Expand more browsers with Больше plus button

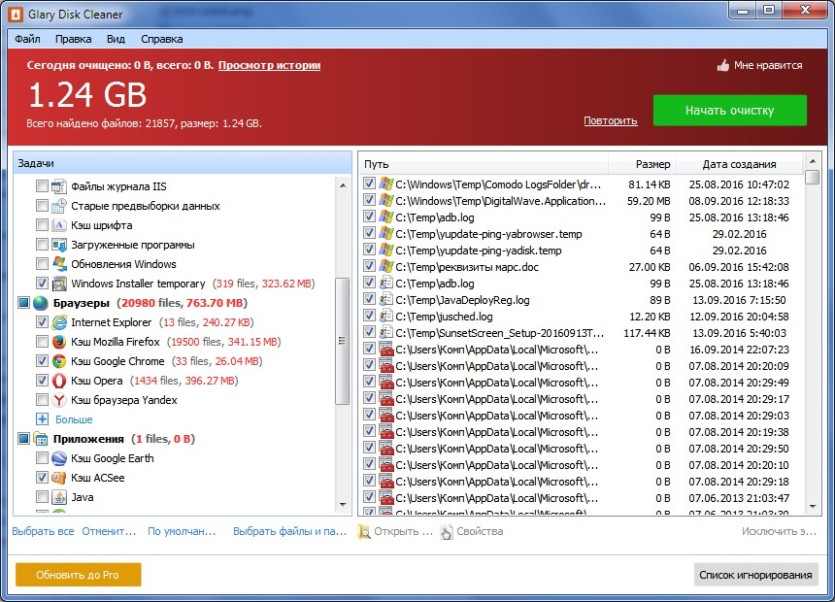(42, 419)
